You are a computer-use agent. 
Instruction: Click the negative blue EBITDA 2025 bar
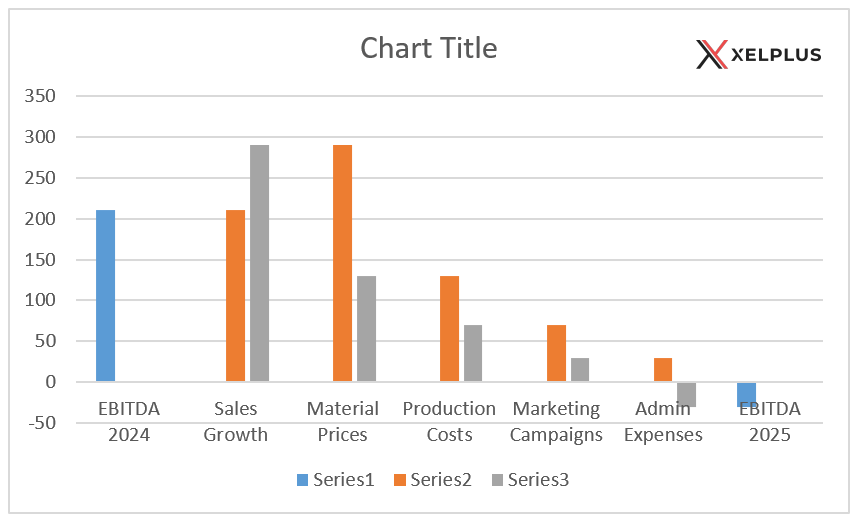(x=746, y=394)
